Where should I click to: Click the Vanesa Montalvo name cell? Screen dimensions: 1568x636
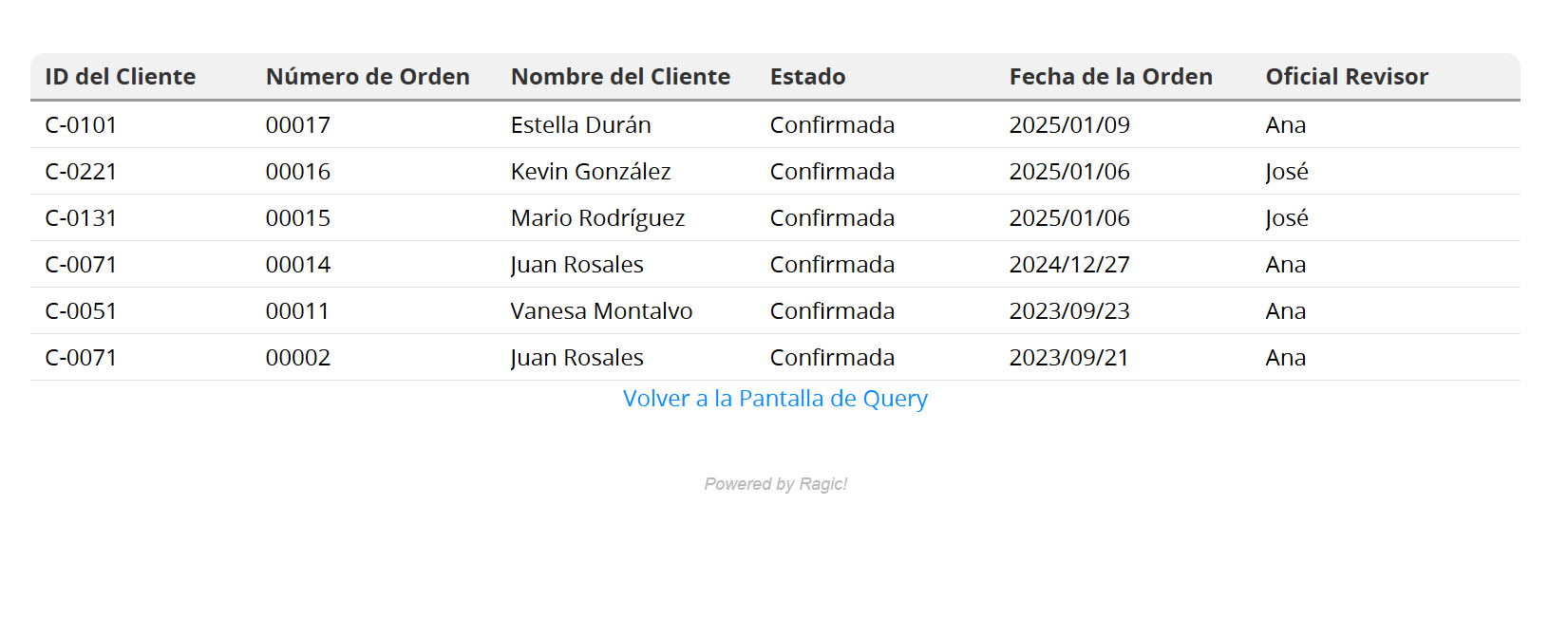(x=601, y=311)
